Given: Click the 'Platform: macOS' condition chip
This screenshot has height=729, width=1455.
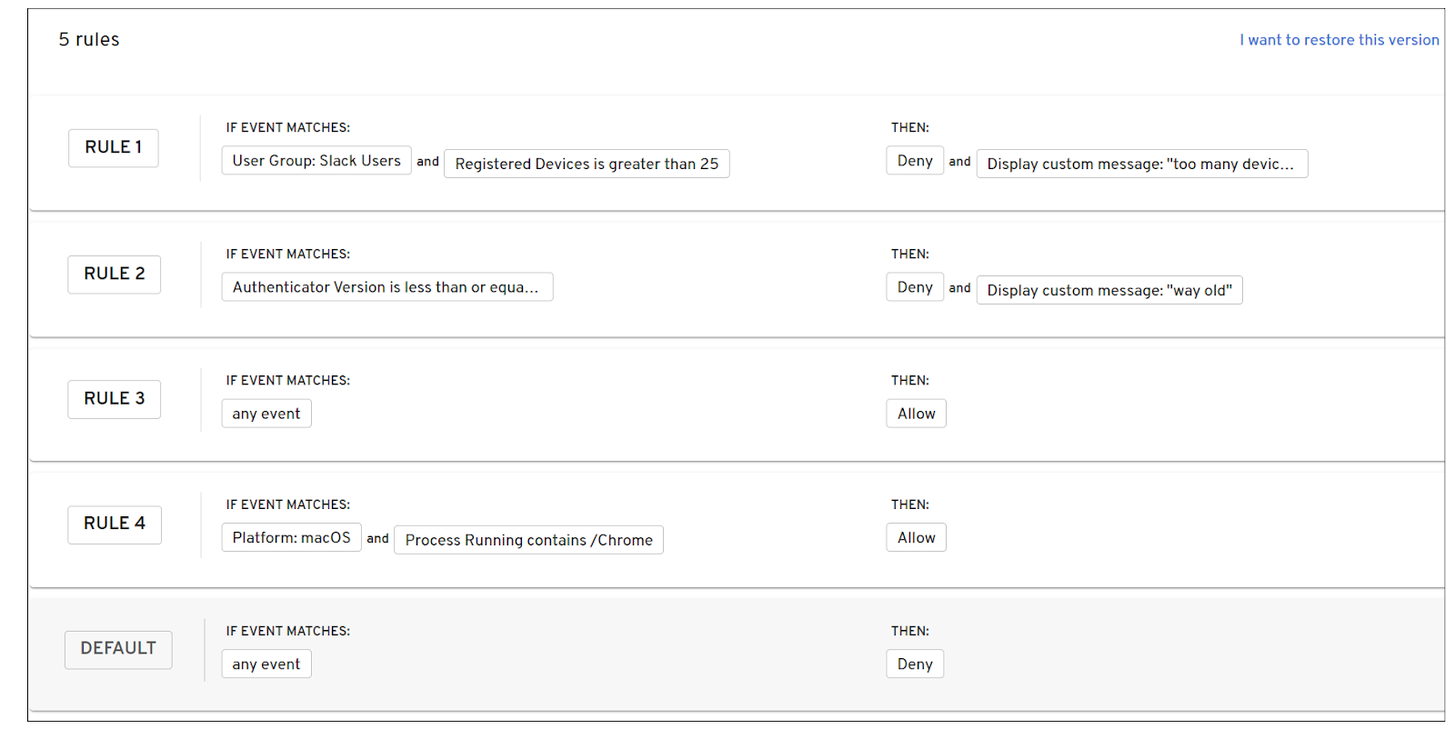Looking at the screenshot, I should tap(291, 538).
